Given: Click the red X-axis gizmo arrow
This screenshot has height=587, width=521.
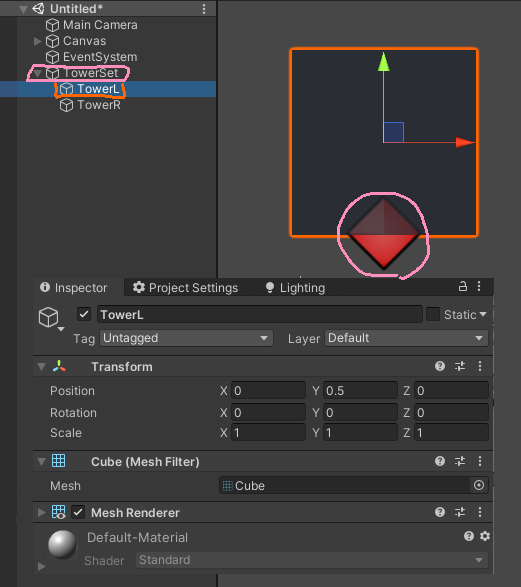Looking at the screenshot, I should 465,142.
